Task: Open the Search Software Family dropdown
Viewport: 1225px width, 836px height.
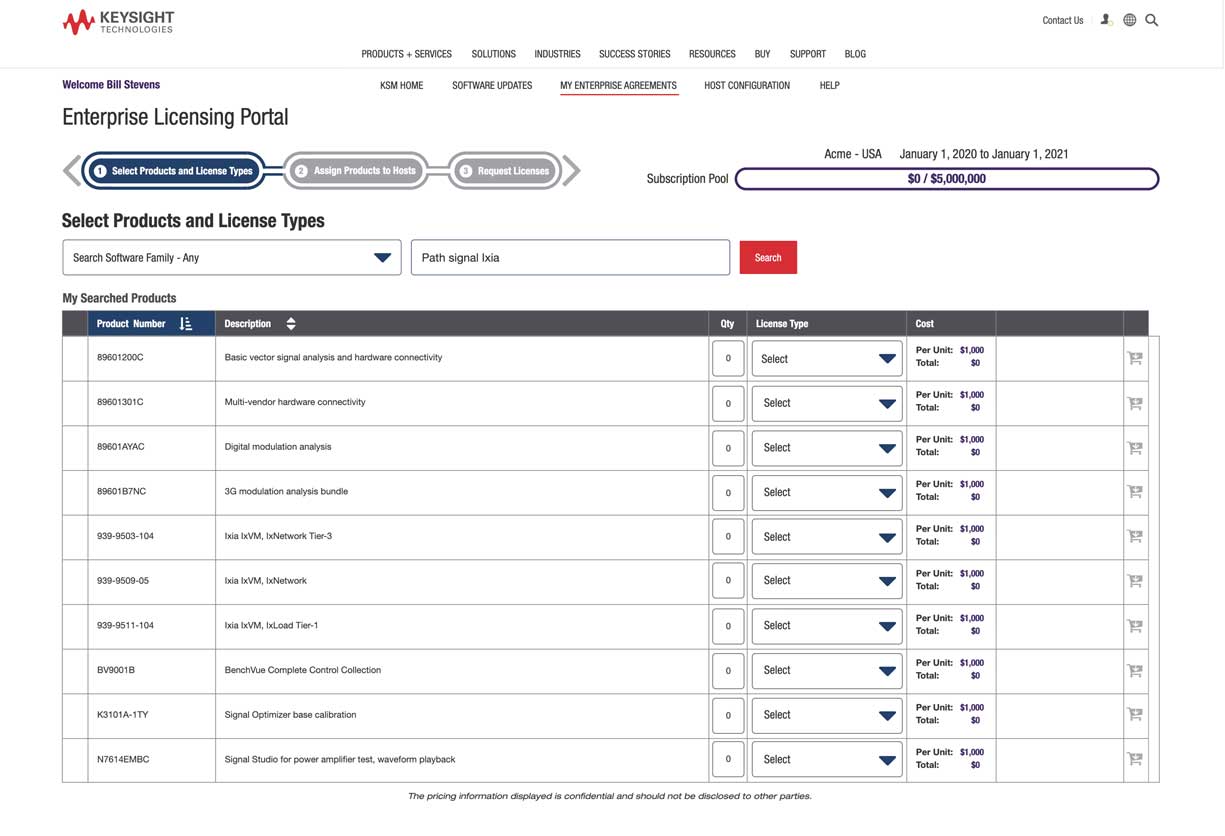Action: (383, 257)
